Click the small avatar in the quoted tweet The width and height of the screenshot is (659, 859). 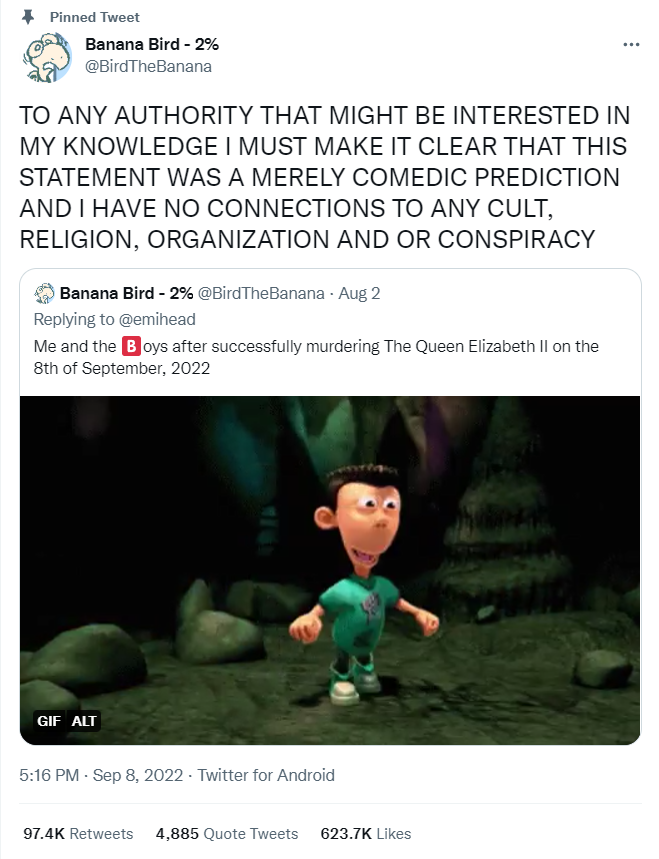[x=44, y=294]
